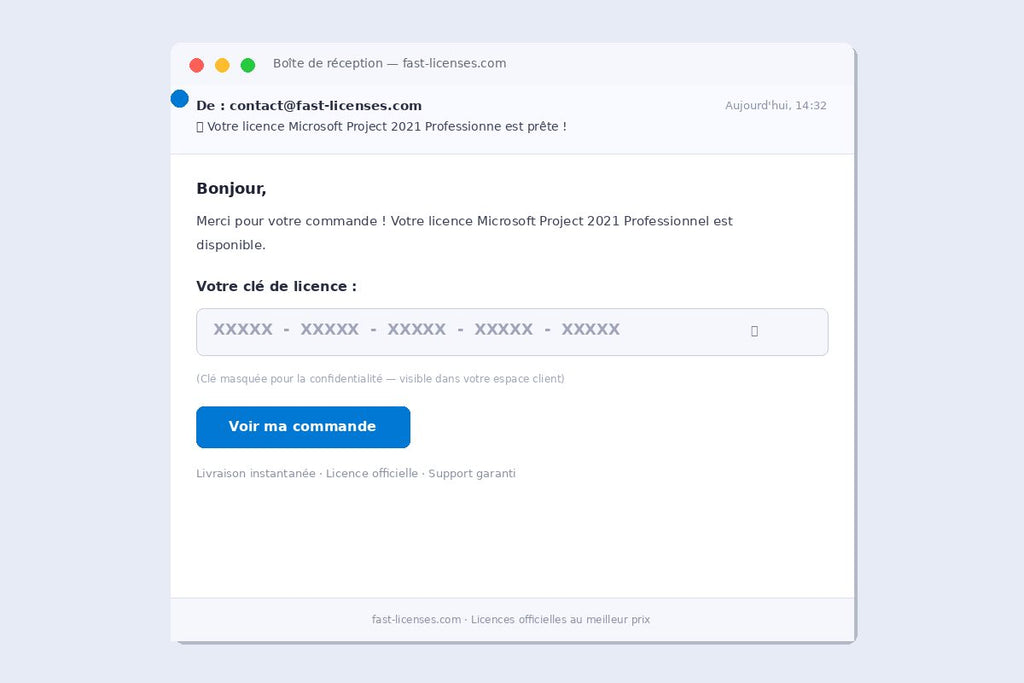Image resolution: width=1024 pixels, height=683 pixels.
Task: Click the note '(Clé masquée pour la confidentialité…)'
Action: coord(380,379)
